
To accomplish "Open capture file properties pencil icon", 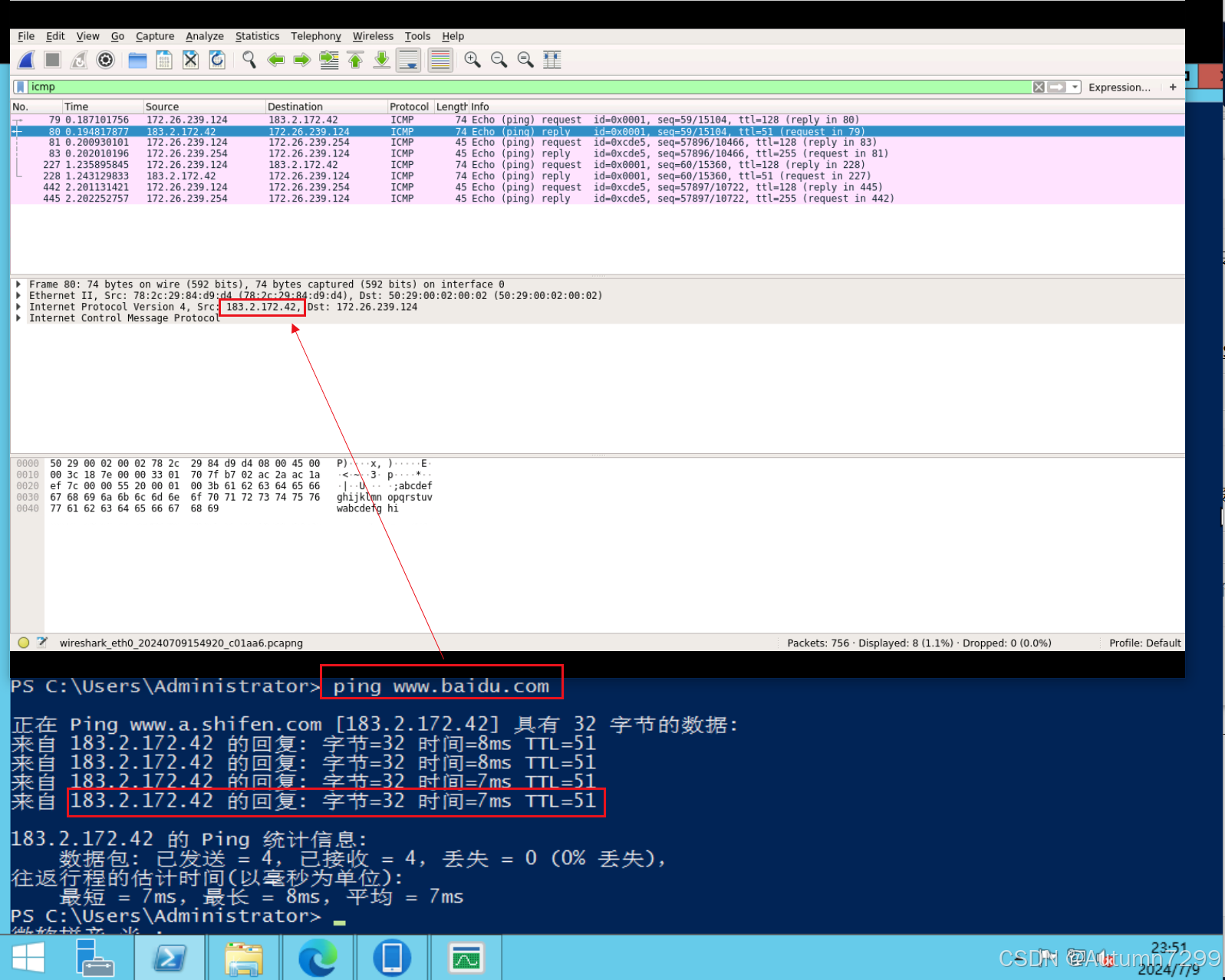I will point(43,643).
